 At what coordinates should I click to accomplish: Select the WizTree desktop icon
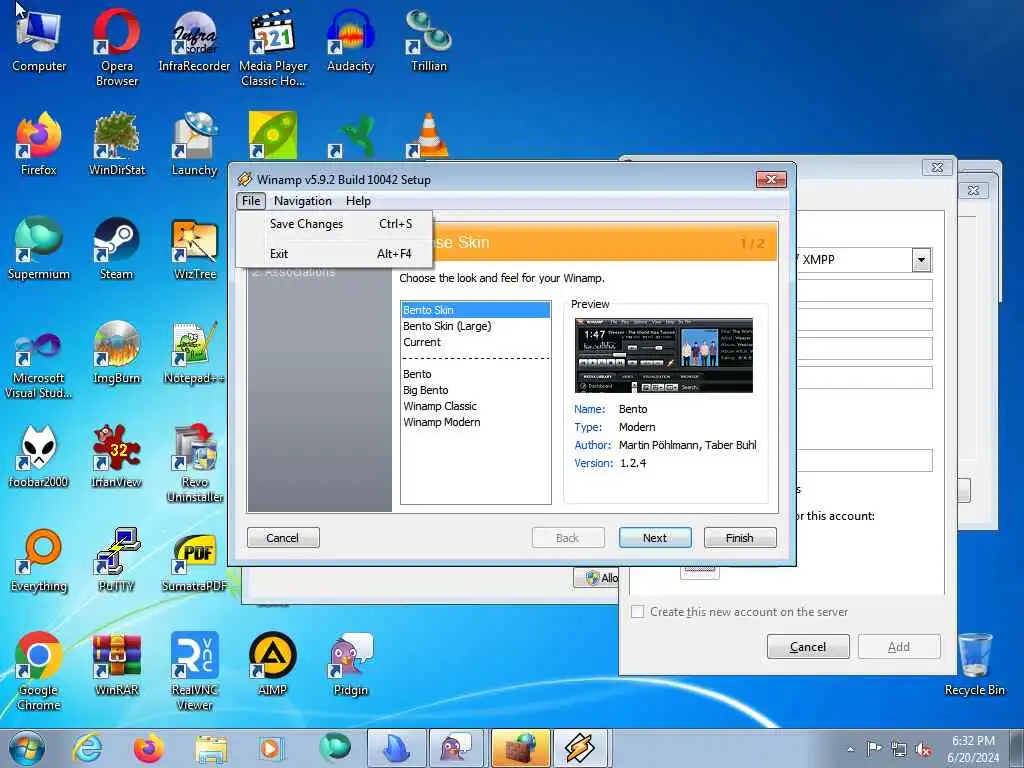(195, 249)
